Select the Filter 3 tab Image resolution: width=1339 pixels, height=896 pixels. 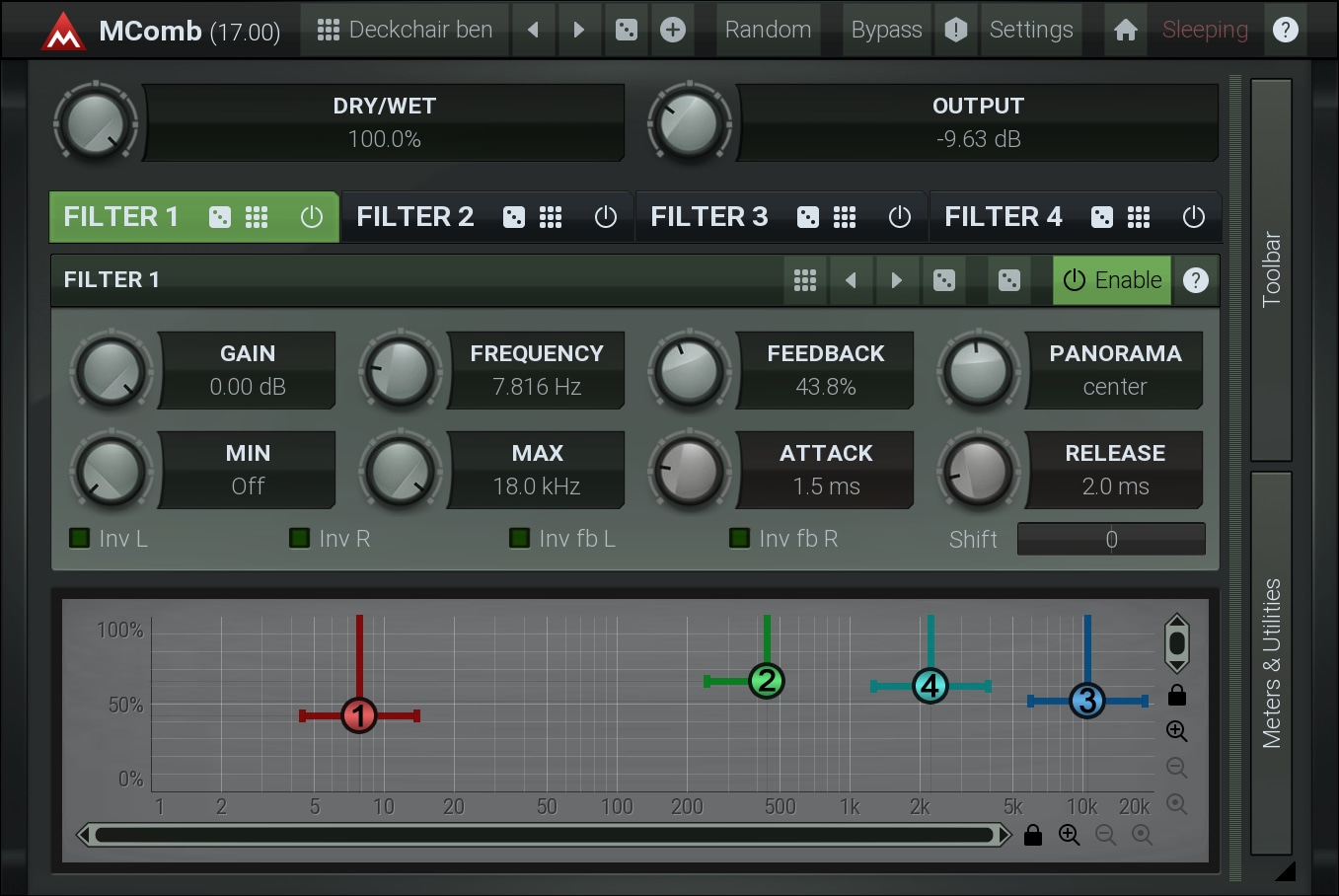click(x=708, y=217)
